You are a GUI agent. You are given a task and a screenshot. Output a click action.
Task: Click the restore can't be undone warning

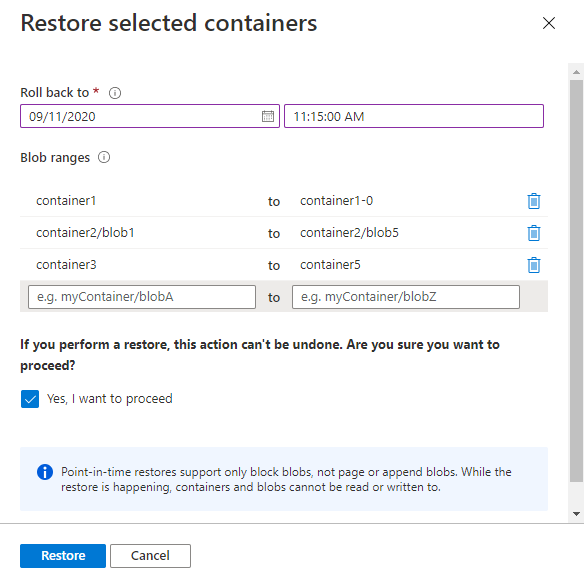pyautogui.click(x=260, y=355)
